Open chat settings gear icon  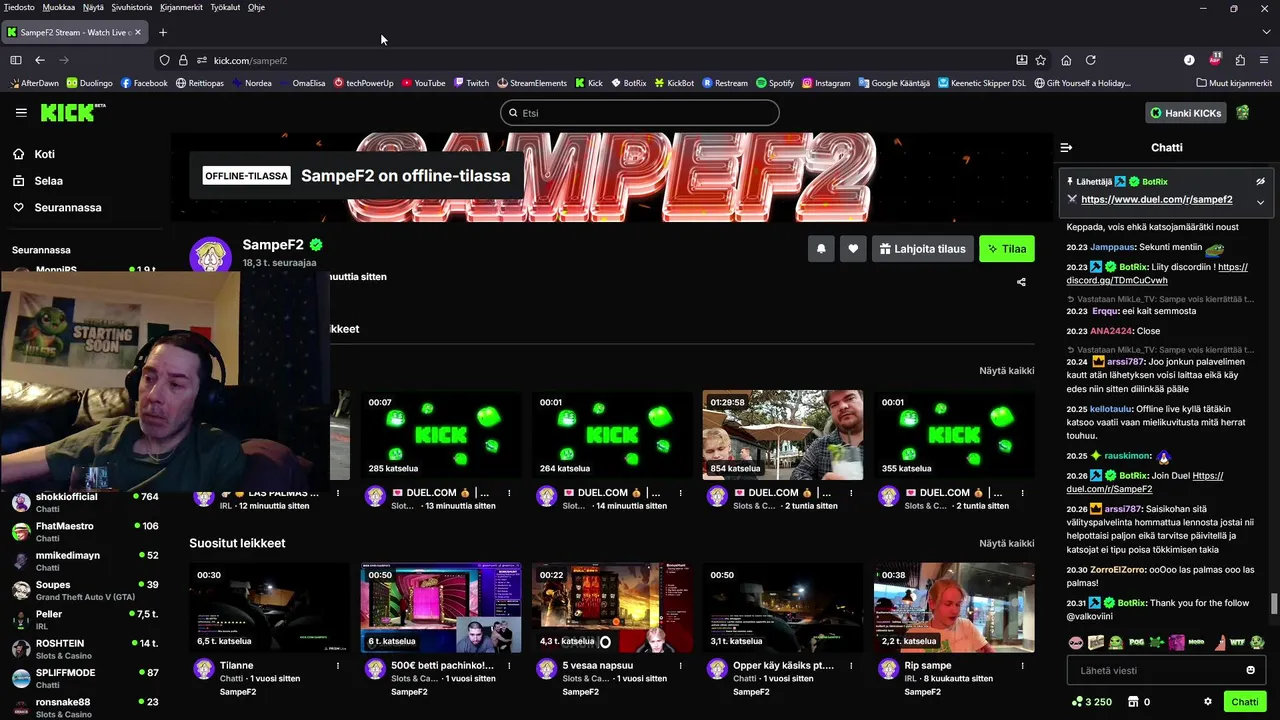point(1208,702)
